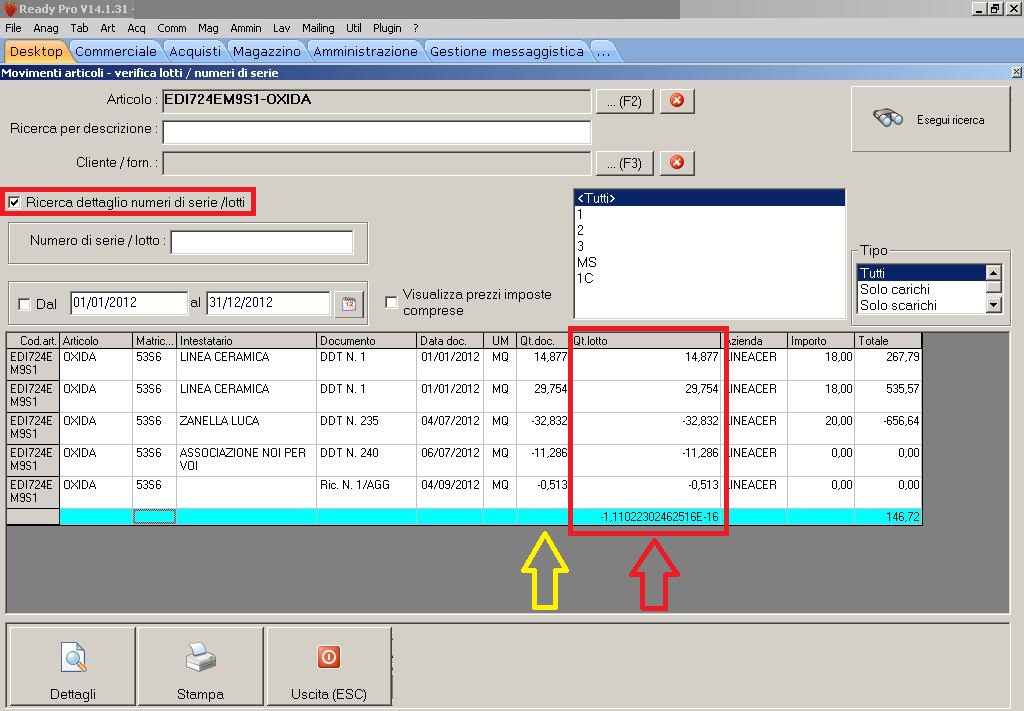
Task: Select Tutti in the Tipo list
Action: tap(921, 273)
